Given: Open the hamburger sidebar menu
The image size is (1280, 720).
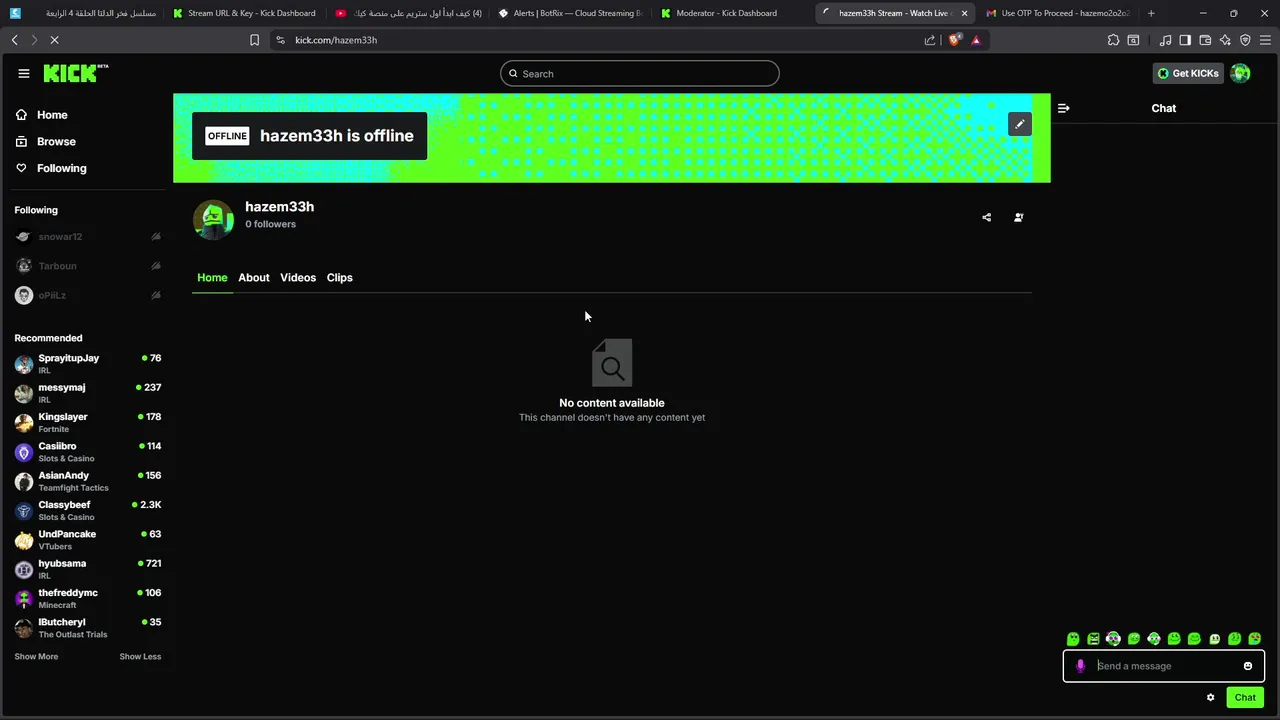Looking at the screenshot, I should [x=23, y=73].
